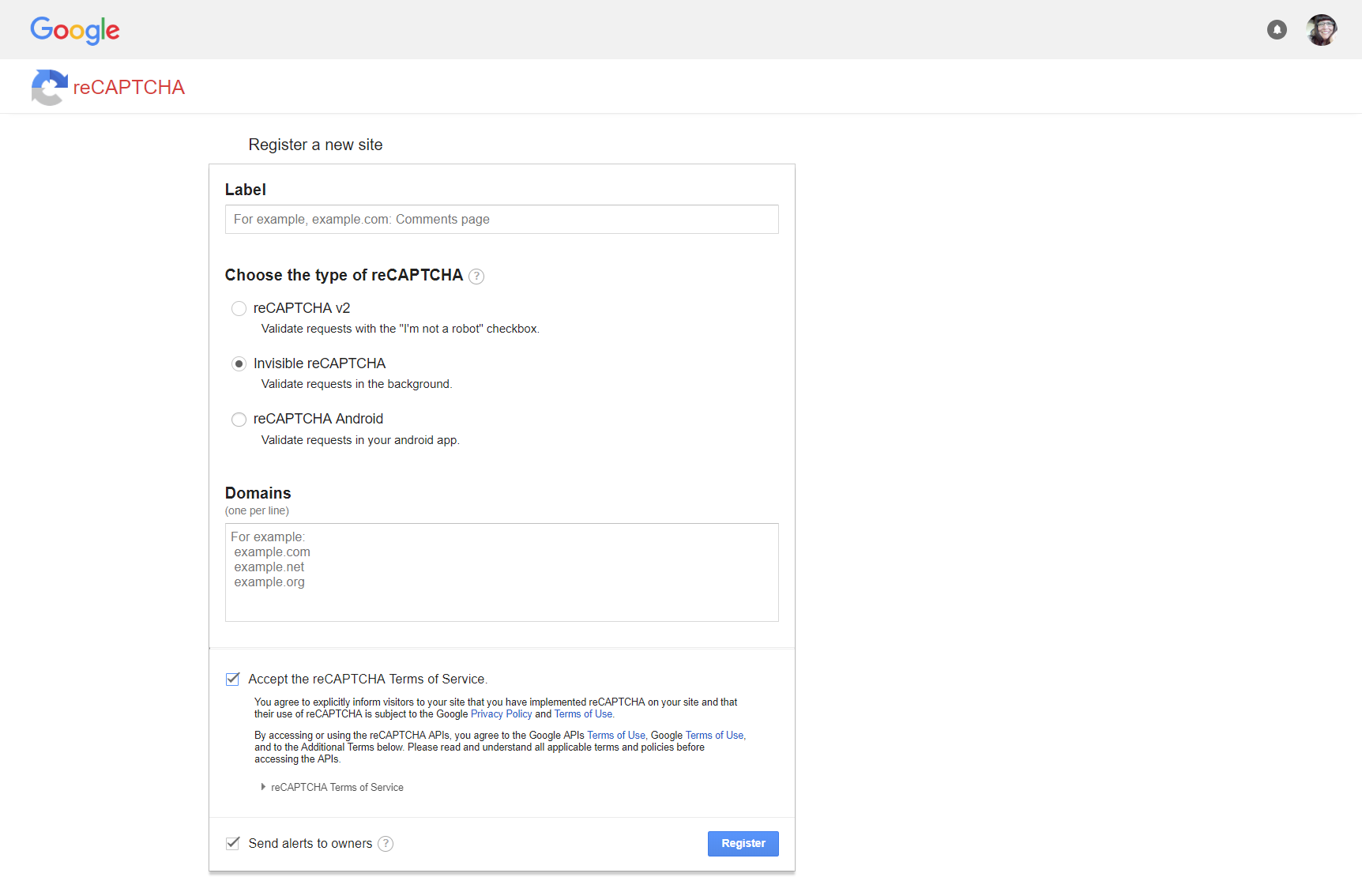Open the Google APIs Terms of Use link
The width and height of the screenshot is (1362, 896).
pyautogui.click(x=616, y=736)
